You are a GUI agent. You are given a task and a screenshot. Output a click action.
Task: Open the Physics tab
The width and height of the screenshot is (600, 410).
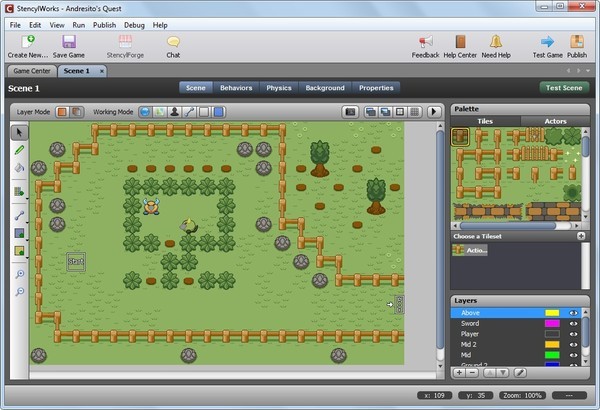pyautogui.click(x=279, y=88)
